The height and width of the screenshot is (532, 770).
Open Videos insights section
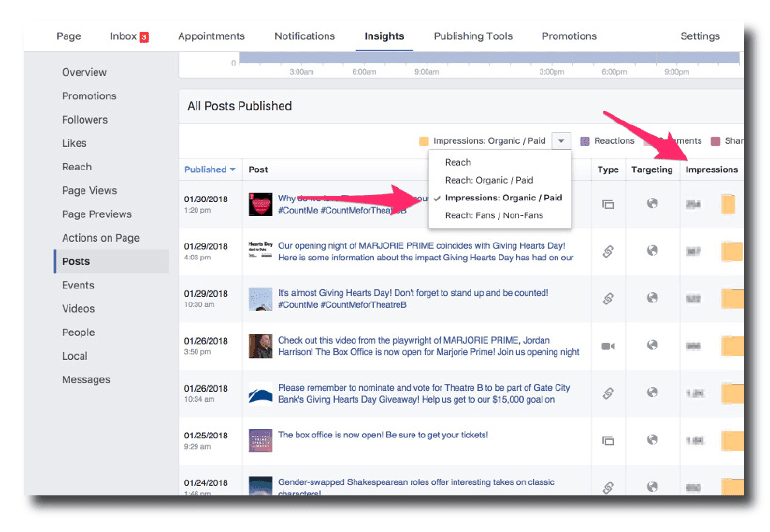point(78,309)
